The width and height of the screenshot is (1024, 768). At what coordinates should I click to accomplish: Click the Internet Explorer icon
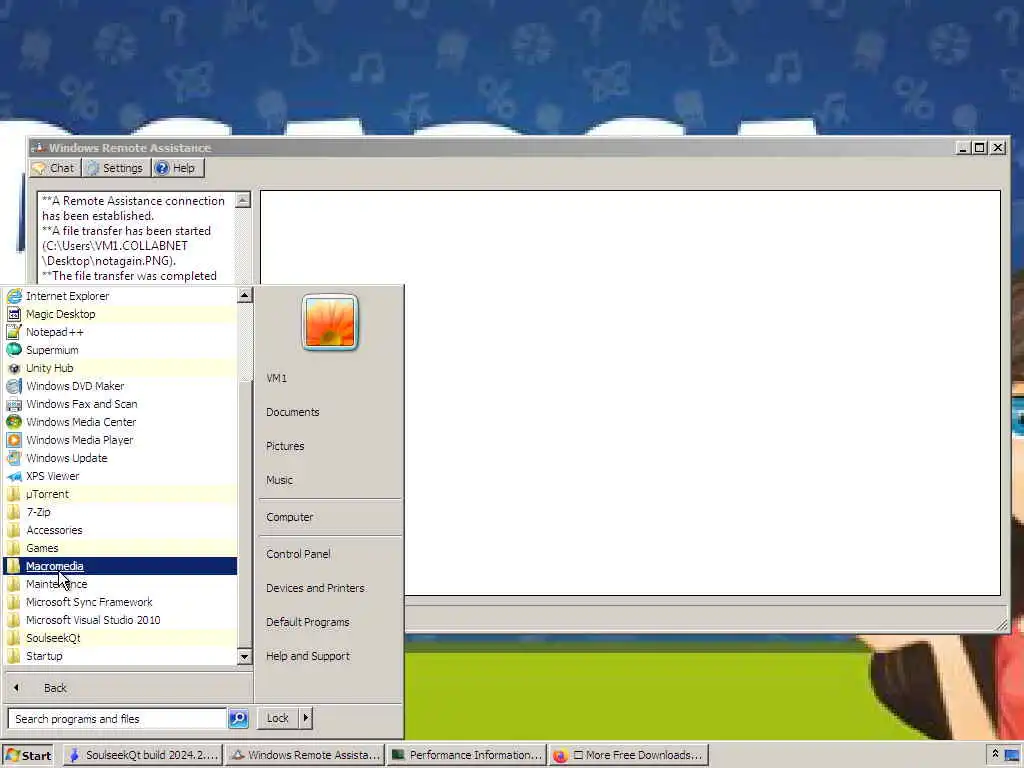14,296
